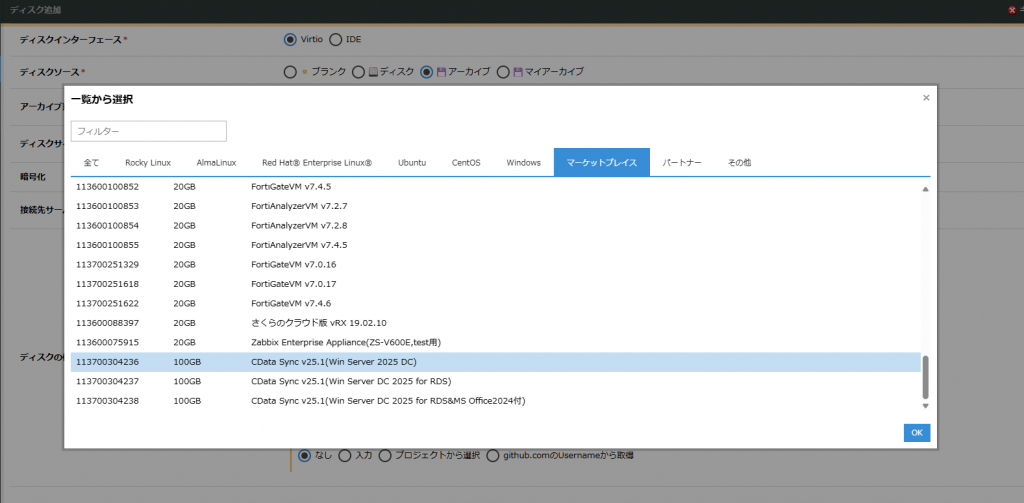Screen dimensions: 1024x503
Task: Select row さくらのクラウド版 vRX 19.02.10
Action: 496,323
